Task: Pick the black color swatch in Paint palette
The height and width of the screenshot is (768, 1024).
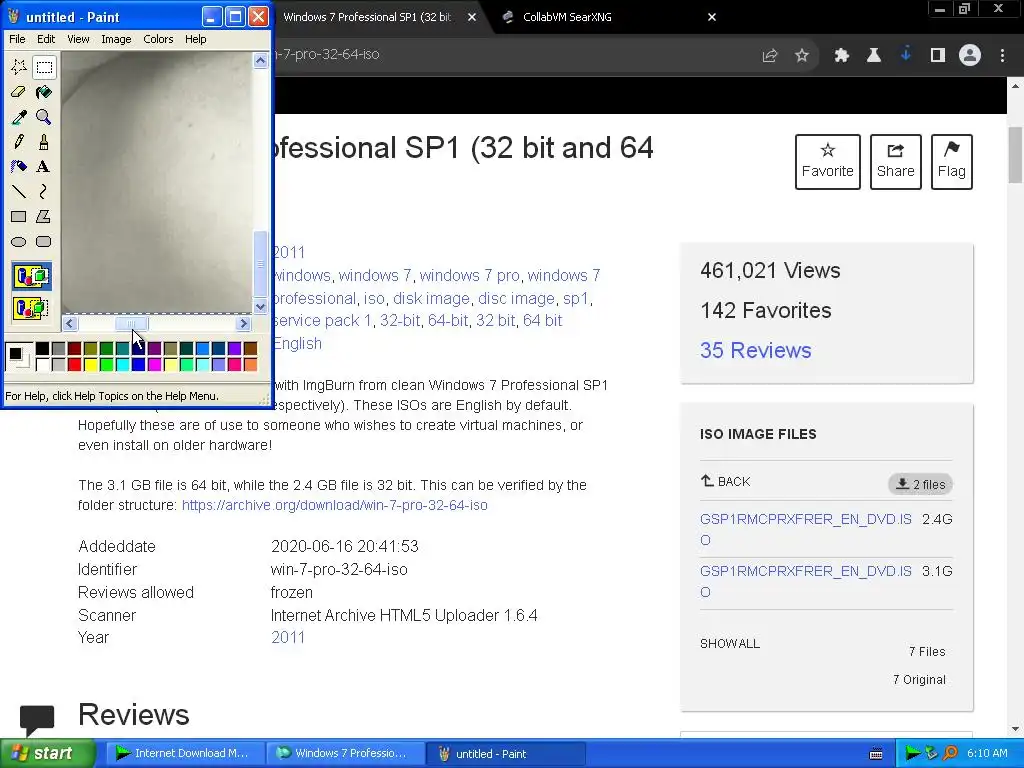Action: pyautogui.click(x=42, y=349)
